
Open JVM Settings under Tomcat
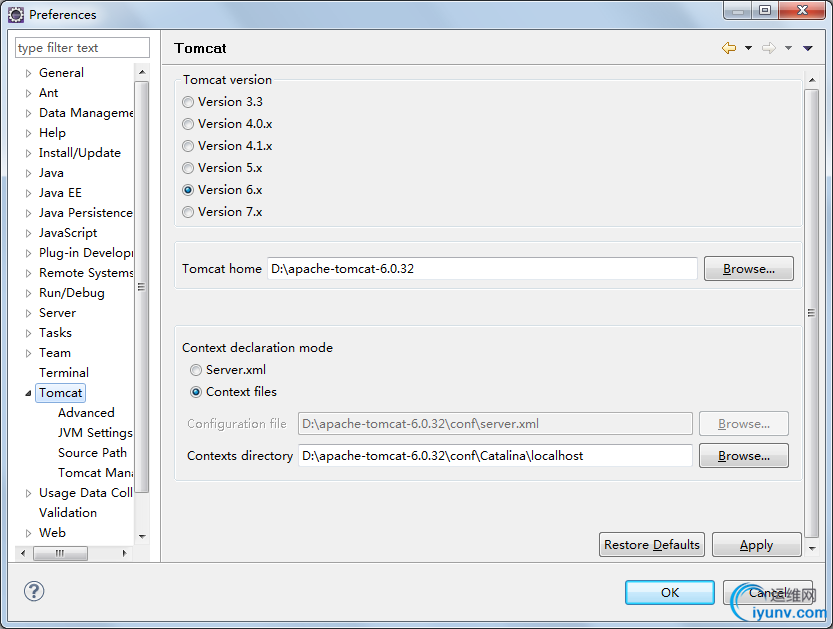point(95,433)
